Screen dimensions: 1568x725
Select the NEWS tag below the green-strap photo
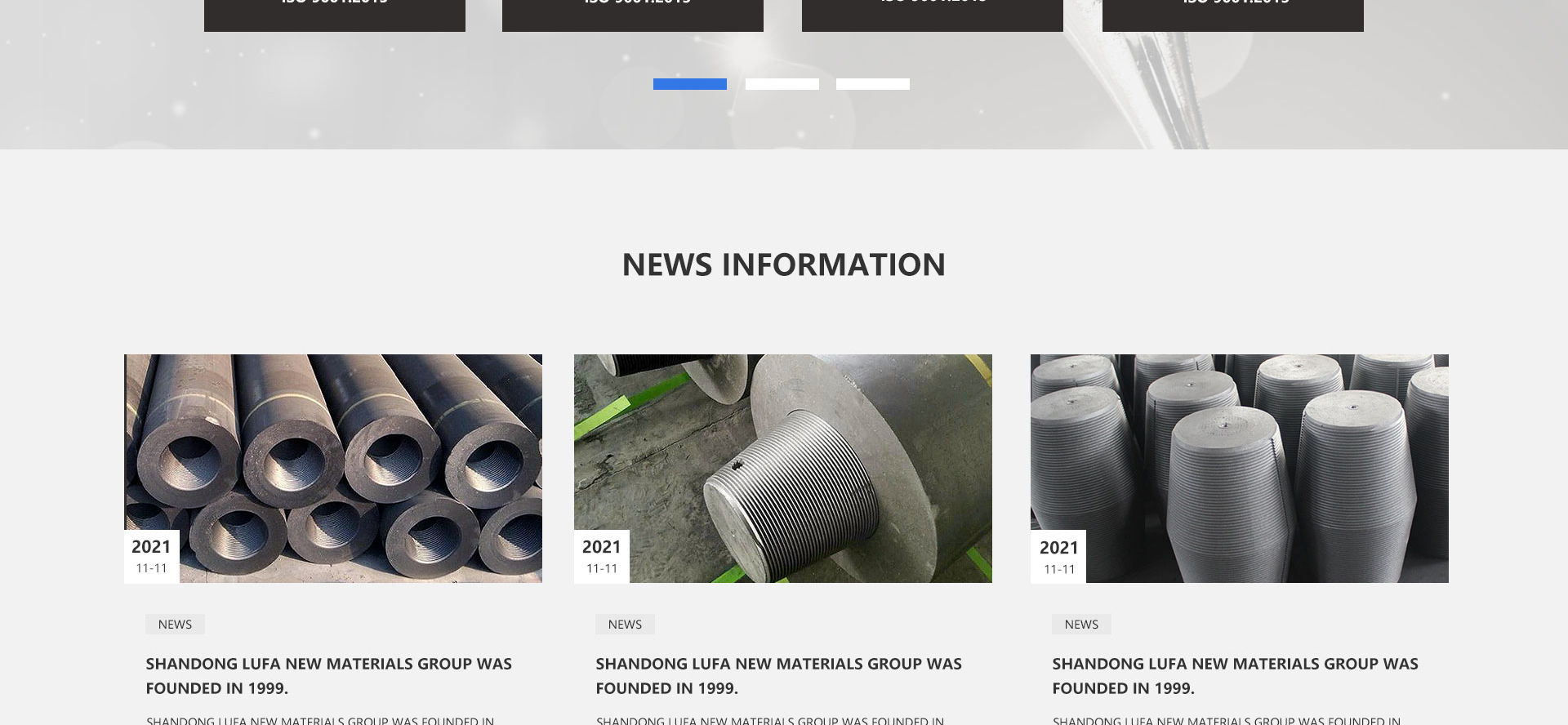pyautogui.click(x=625, y=625)
